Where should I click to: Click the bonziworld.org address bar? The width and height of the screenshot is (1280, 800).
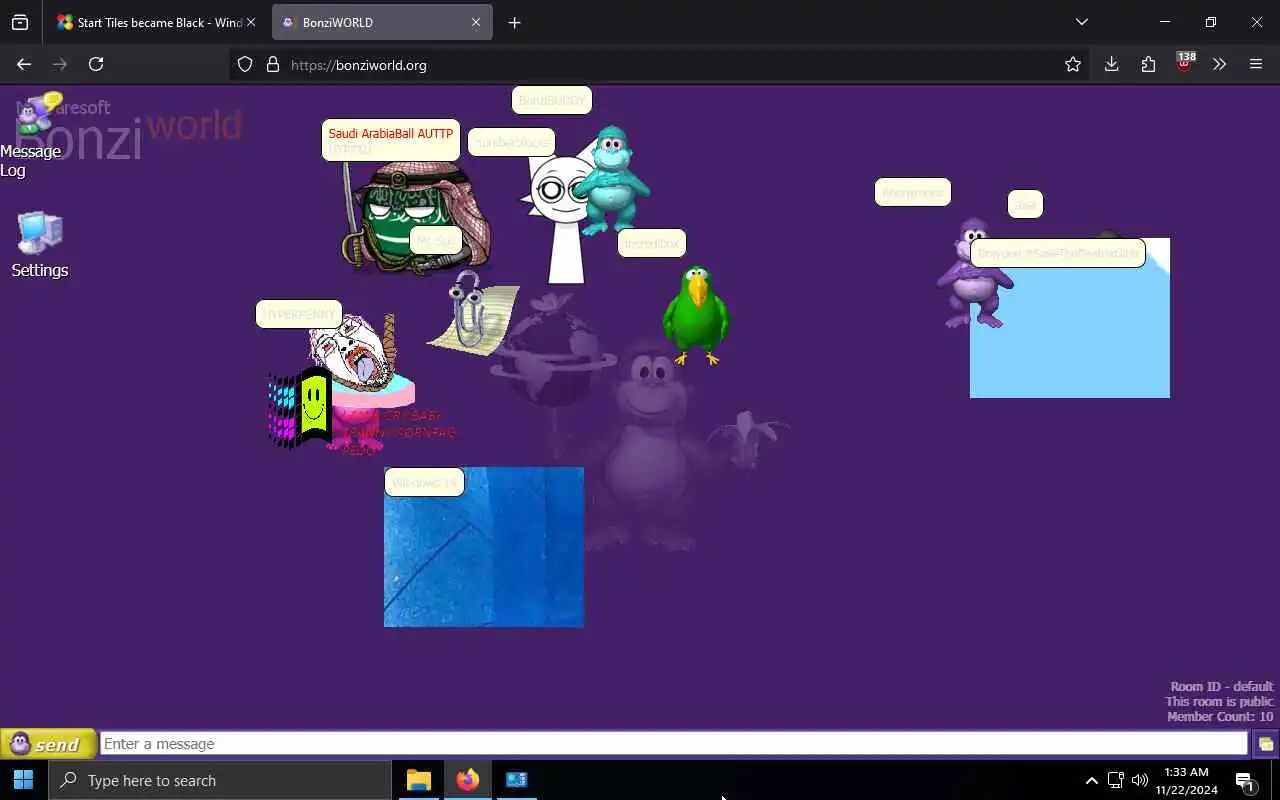660,64
